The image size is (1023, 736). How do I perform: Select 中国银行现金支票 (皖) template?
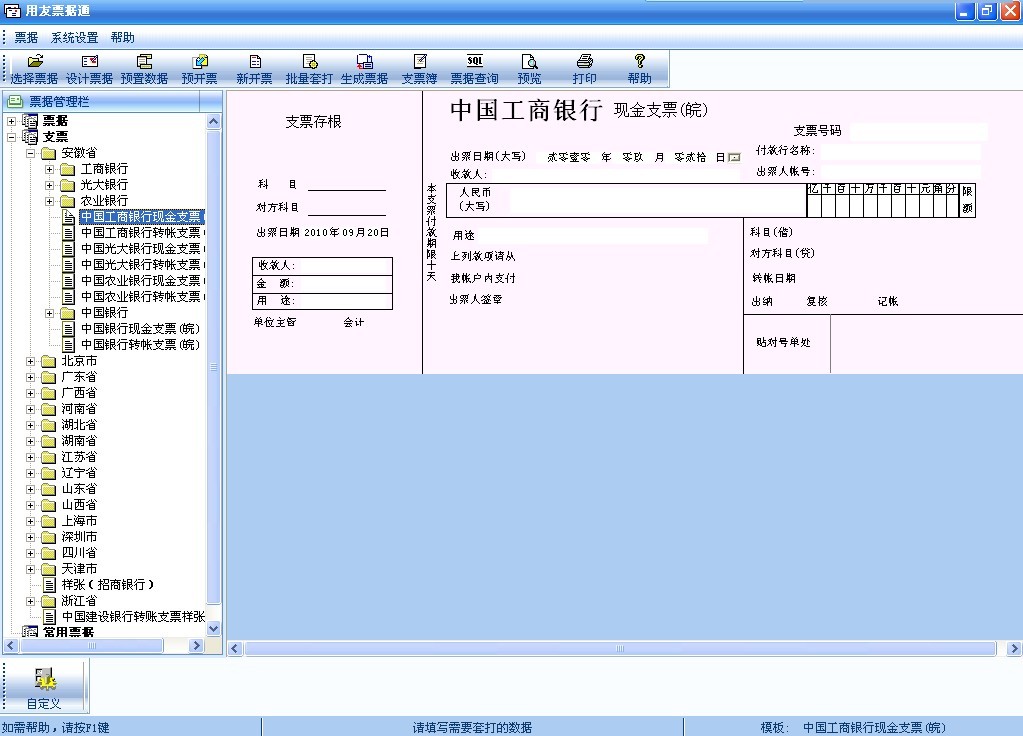[x=140, y=329]
